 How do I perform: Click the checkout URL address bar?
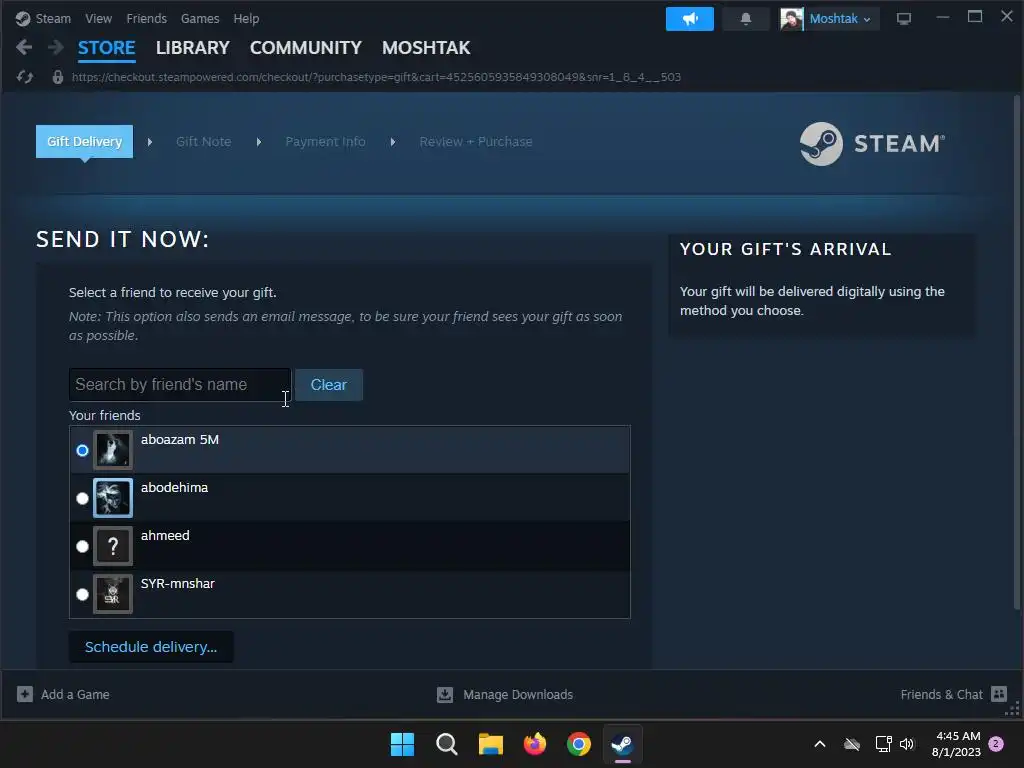pyautogui.click(x=376, y=77)
